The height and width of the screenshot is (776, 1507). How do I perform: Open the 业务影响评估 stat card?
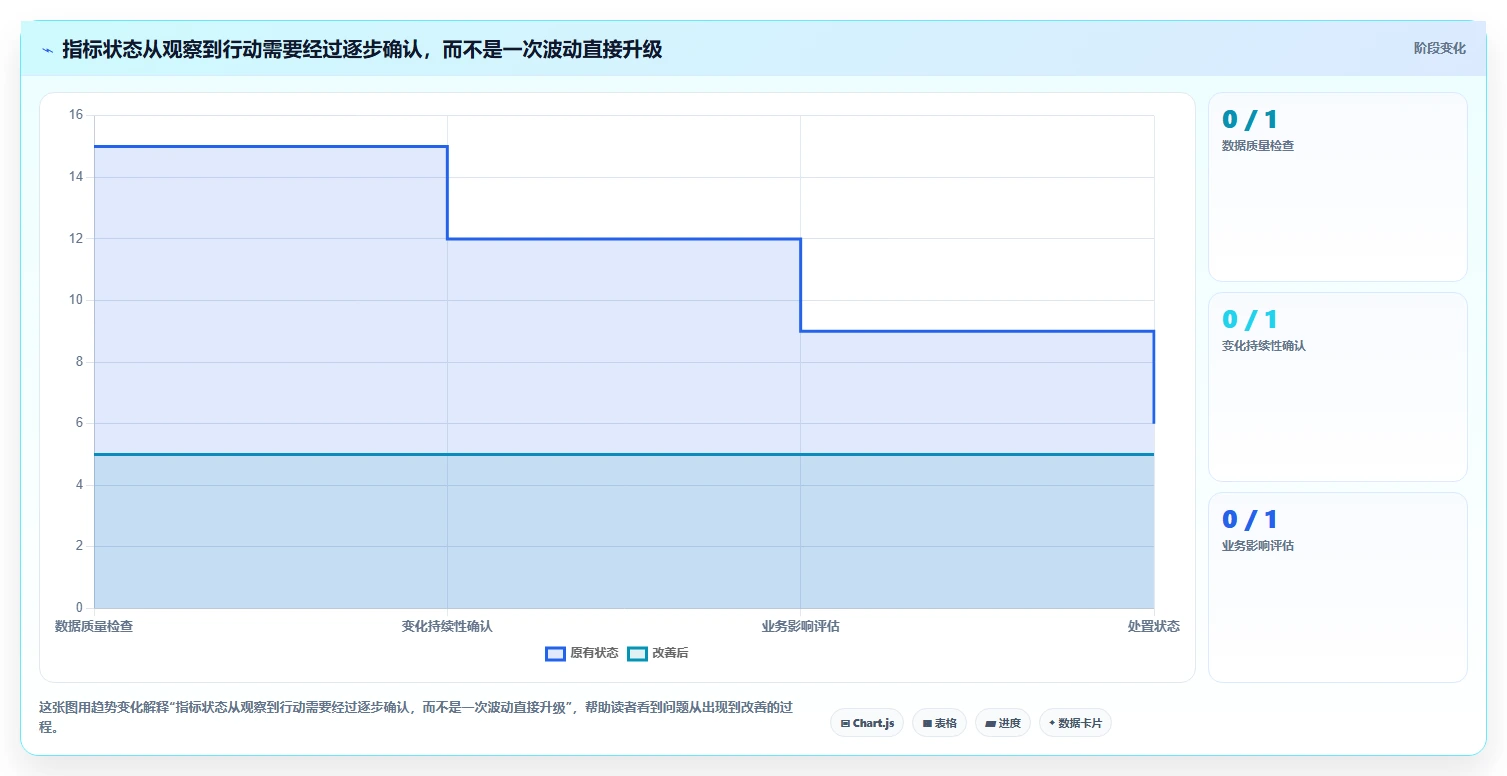[x=1338, y=587]
